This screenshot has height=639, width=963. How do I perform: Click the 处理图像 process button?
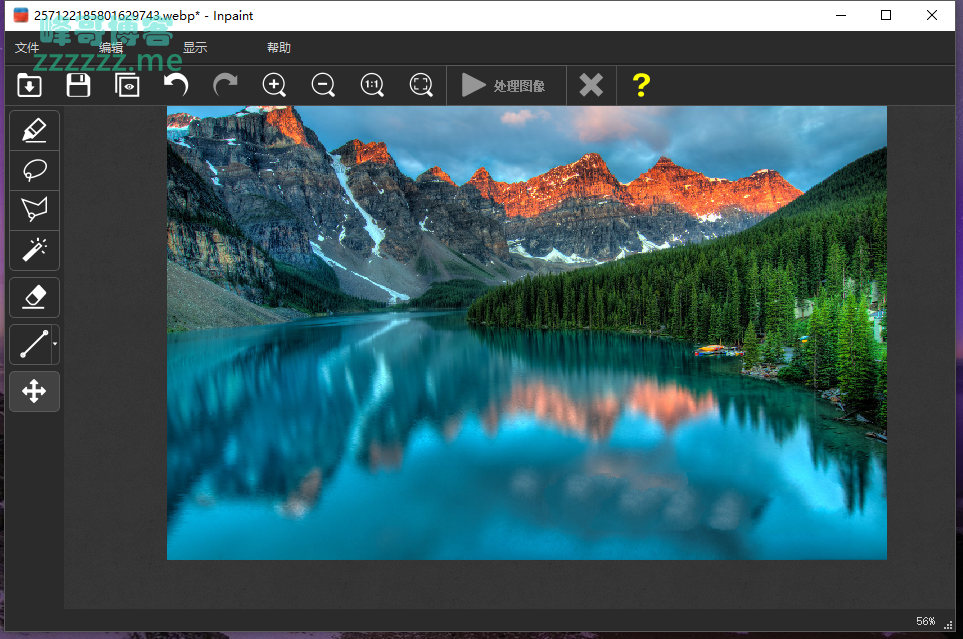504,86
